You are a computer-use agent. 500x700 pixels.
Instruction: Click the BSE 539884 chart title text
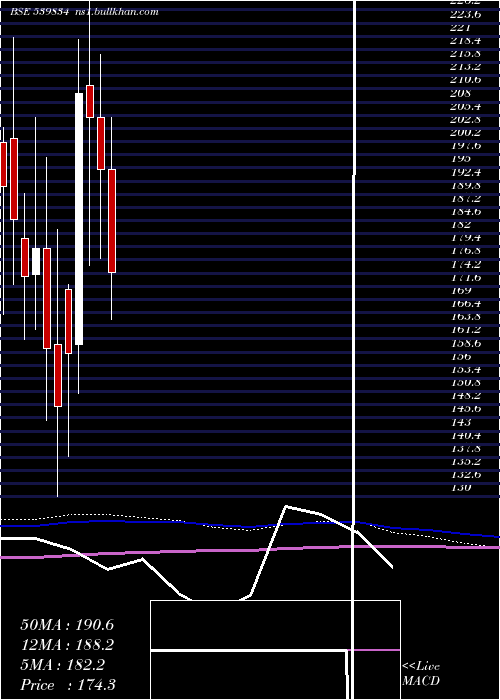[x=39, y=12]
